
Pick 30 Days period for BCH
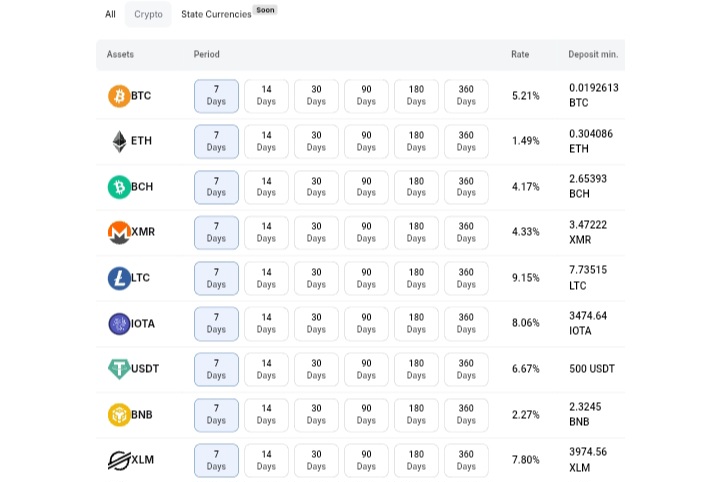pyautogui.click(x=316, y=187)
